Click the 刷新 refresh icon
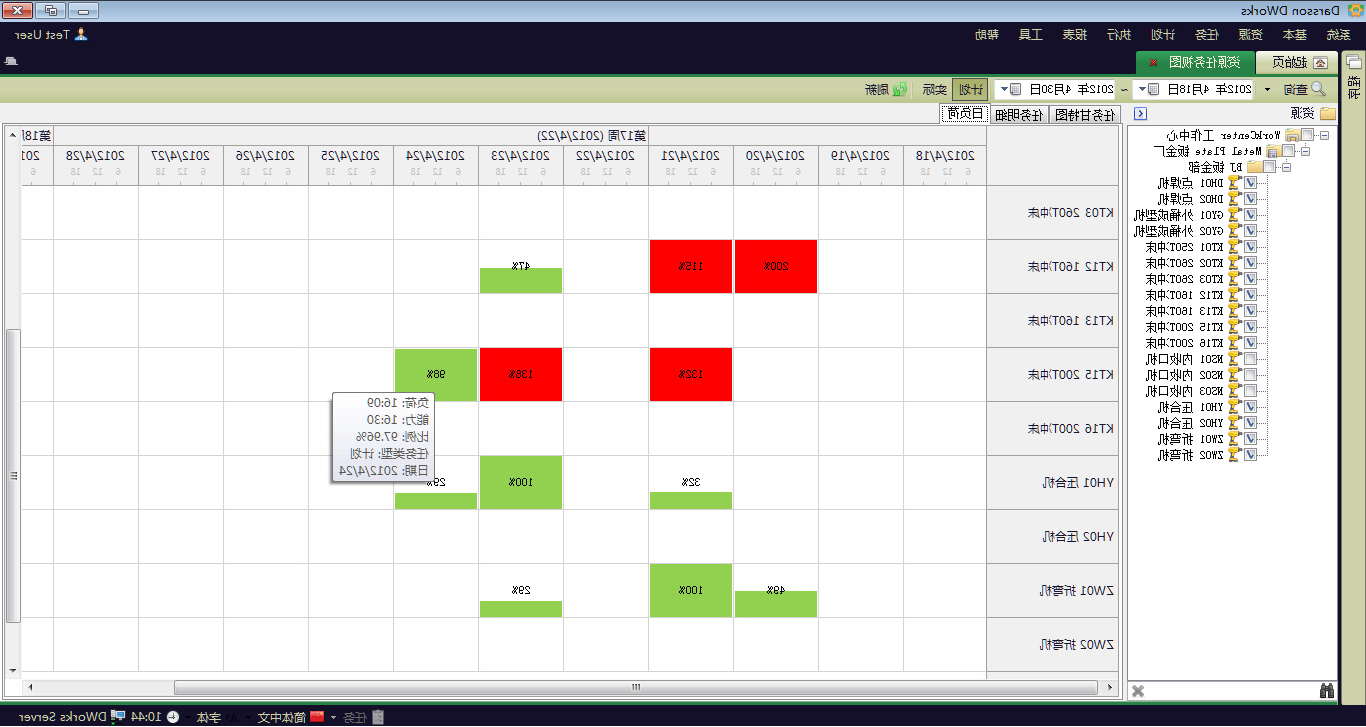 pos(900,89)
